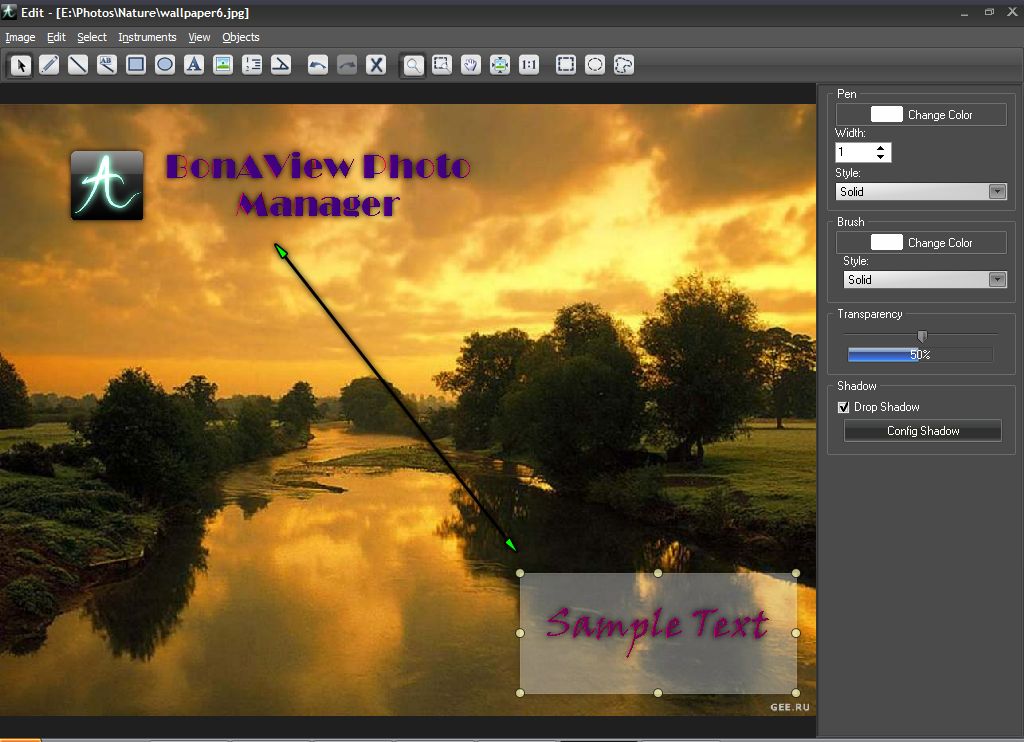Increase Pen Width with the up arrow
The image size is (1024, 742).
point(880,148)
